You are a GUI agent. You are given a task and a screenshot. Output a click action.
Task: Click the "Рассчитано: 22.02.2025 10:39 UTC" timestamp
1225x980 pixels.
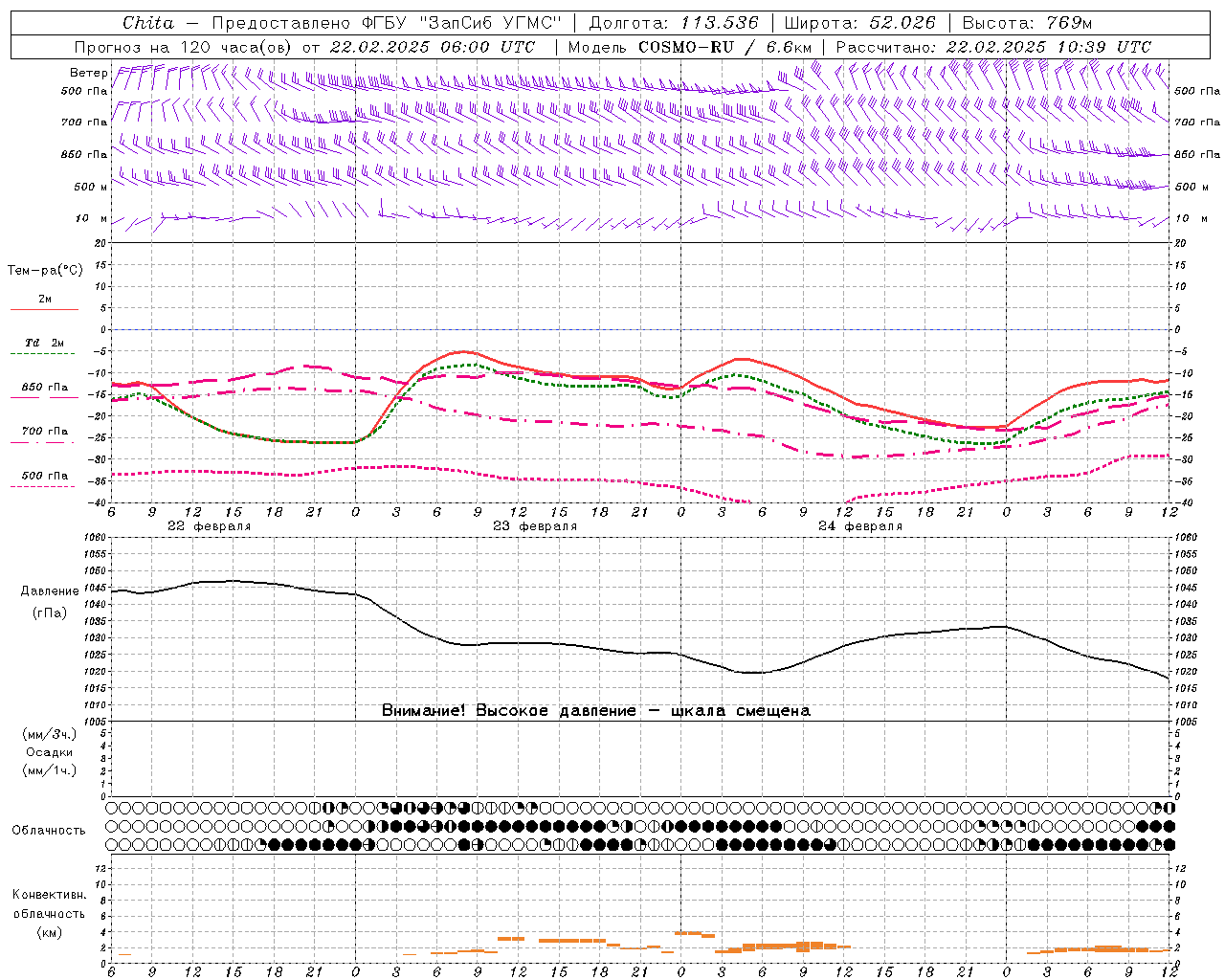(x=993, y=47)
